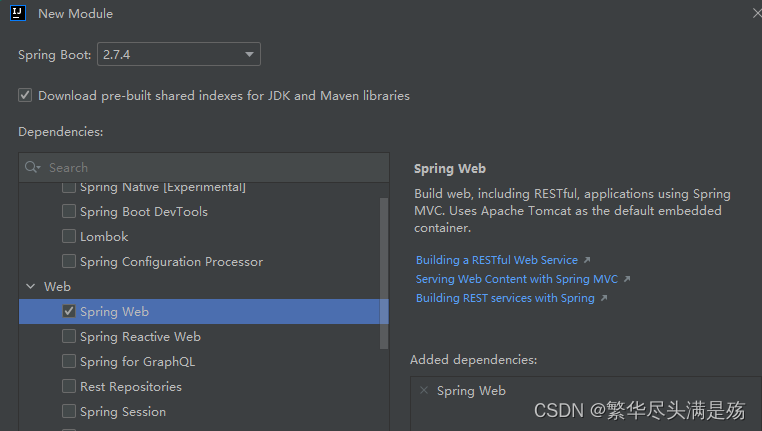Open the Spring Boot version dropdown
This screenshot has height=431, width=762.
(179, 54)
